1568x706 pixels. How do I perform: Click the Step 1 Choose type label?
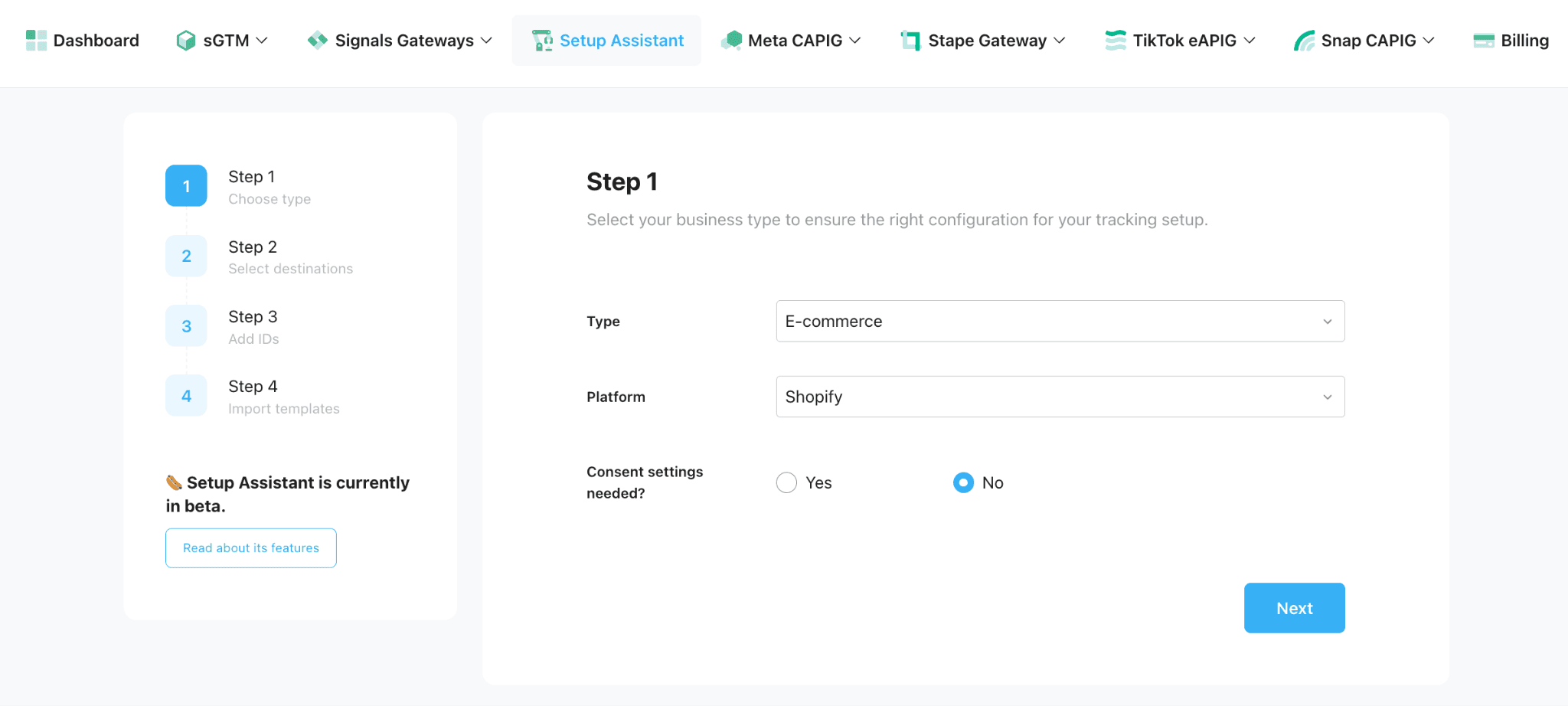(x=269, y=187)
